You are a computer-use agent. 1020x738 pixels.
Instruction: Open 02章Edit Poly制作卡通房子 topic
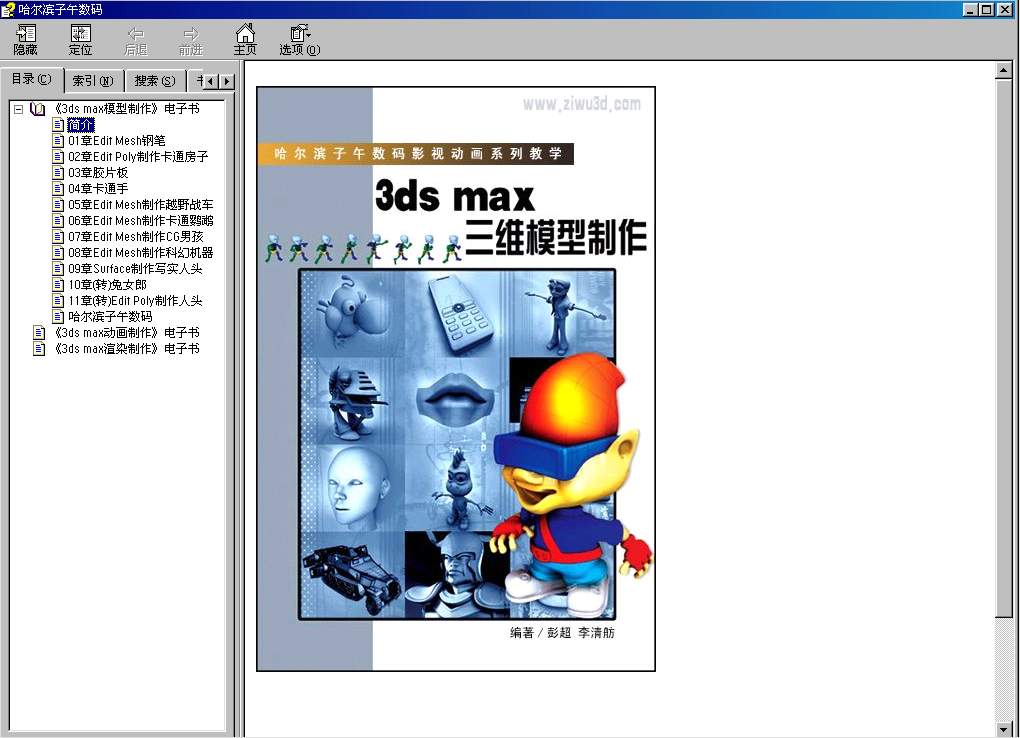[138, 157]
